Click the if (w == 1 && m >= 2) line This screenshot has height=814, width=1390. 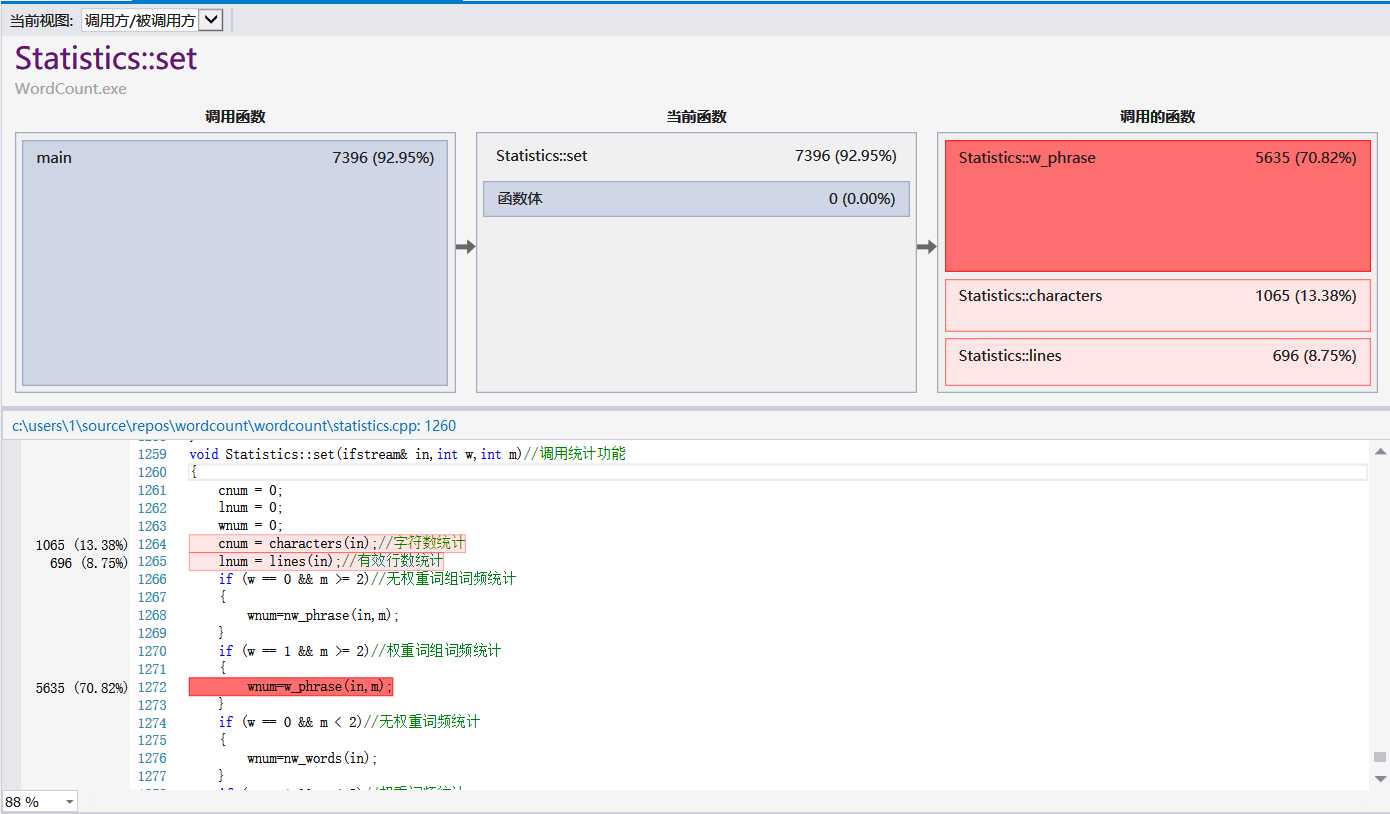pos(360,651)
